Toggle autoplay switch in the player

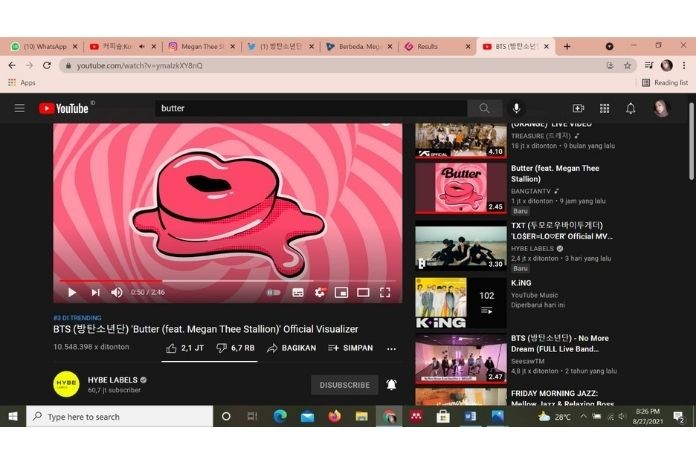point(273,292)
